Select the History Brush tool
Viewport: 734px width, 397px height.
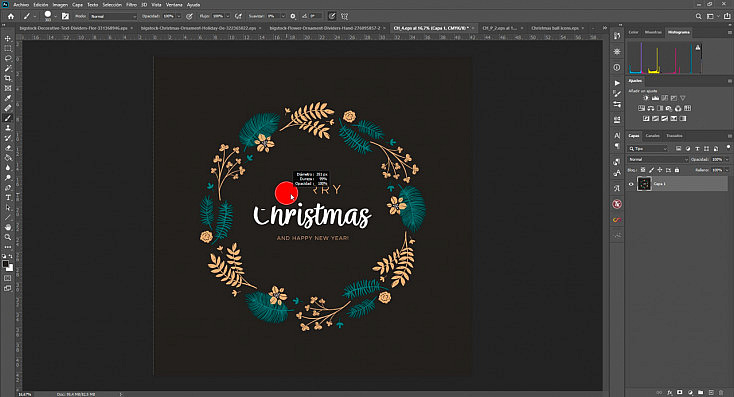point(8,138)
